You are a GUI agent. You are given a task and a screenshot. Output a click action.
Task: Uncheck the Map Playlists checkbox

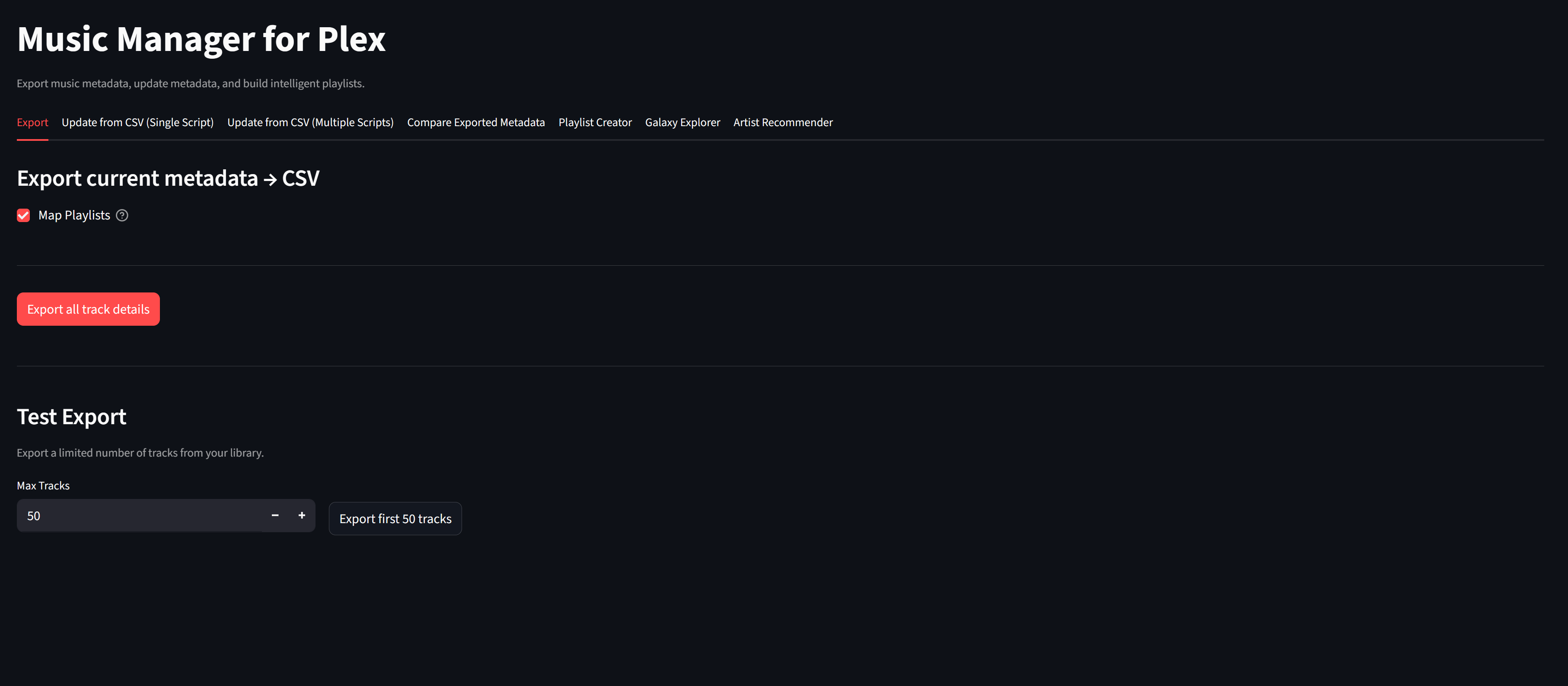[23, 215]
